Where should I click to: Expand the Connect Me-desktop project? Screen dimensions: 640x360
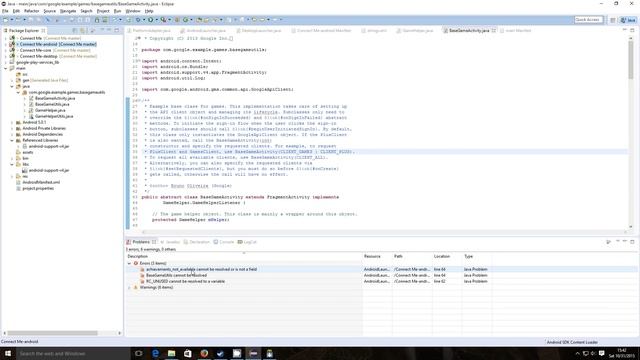(6, 56)
